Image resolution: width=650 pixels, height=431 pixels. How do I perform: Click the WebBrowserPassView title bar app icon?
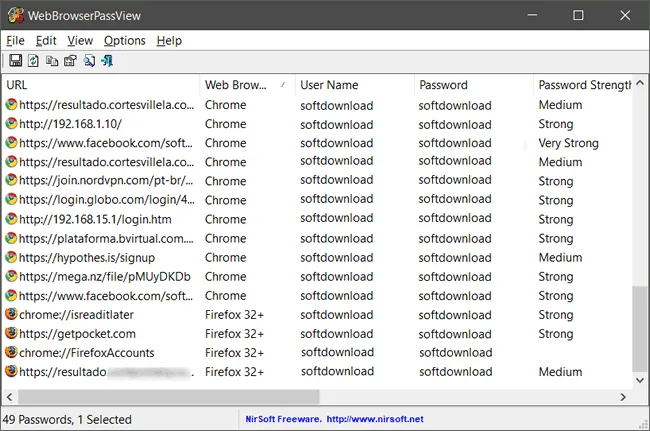15,15
